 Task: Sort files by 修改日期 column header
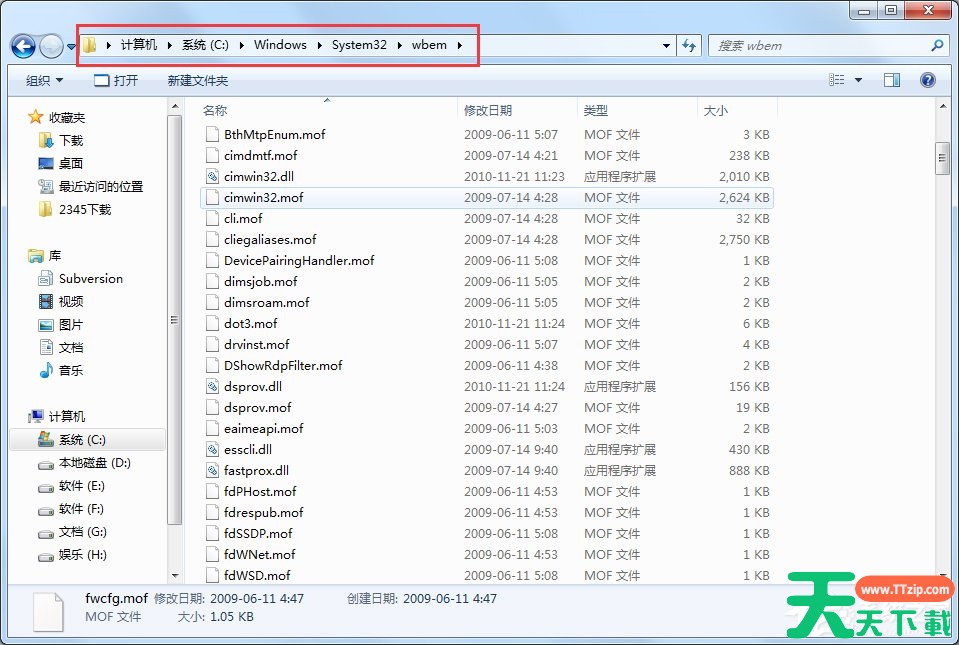(487, 110)
